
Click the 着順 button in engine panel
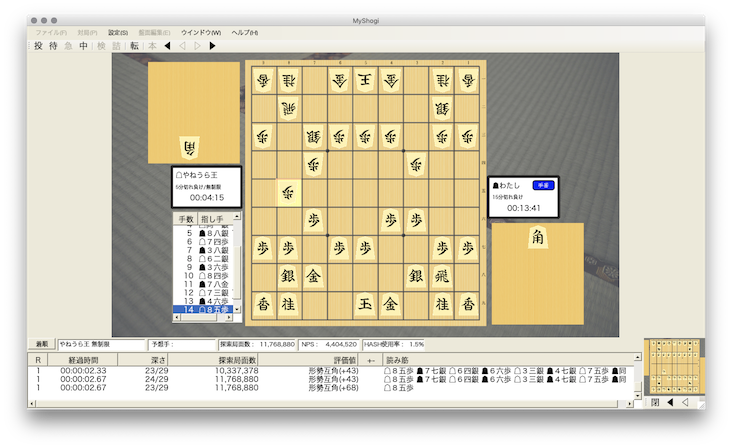pyautogui.click(x=42, y=344)
